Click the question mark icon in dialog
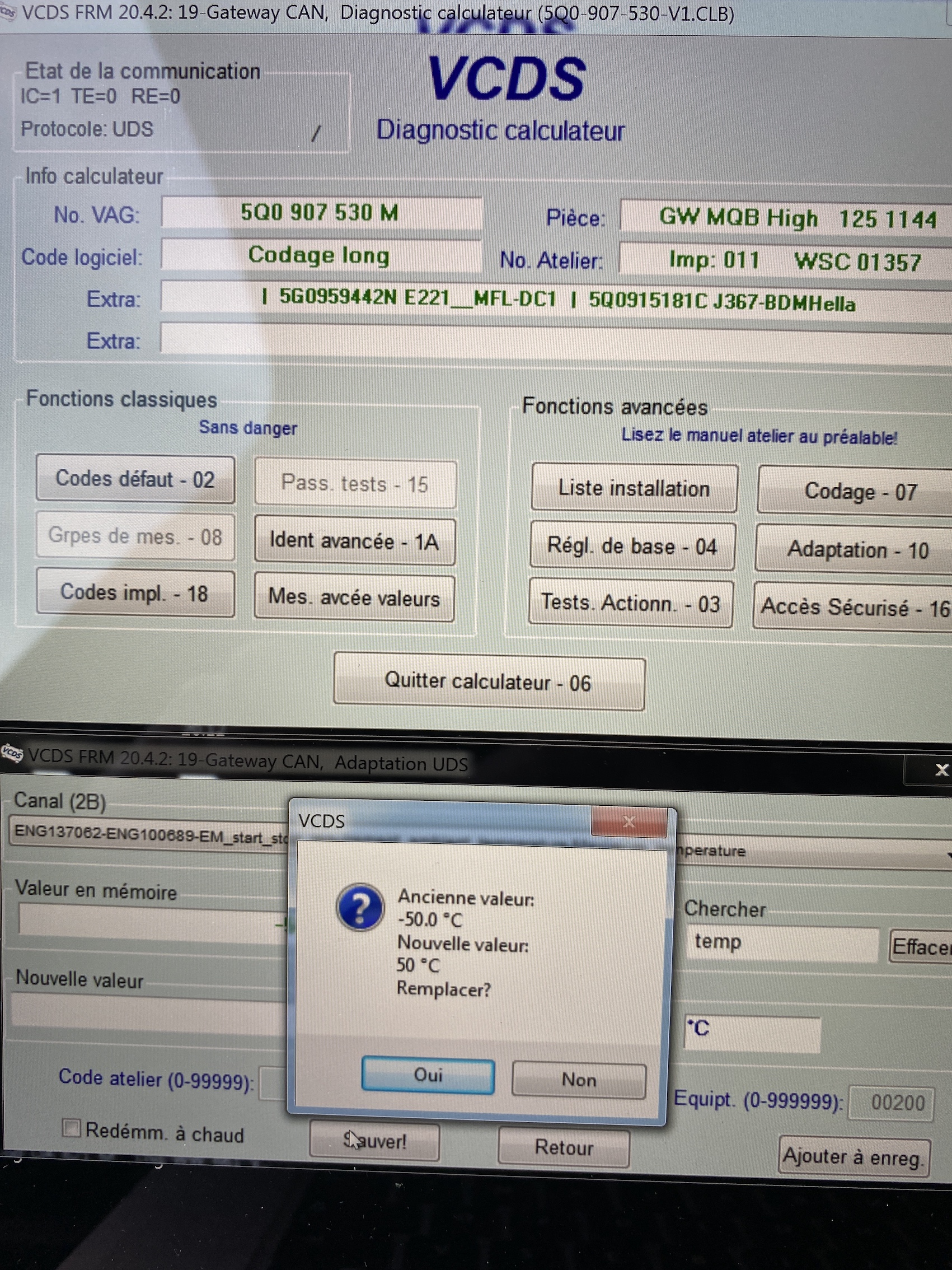Viewport: 952px width, 1270px height. click(360, 908)
